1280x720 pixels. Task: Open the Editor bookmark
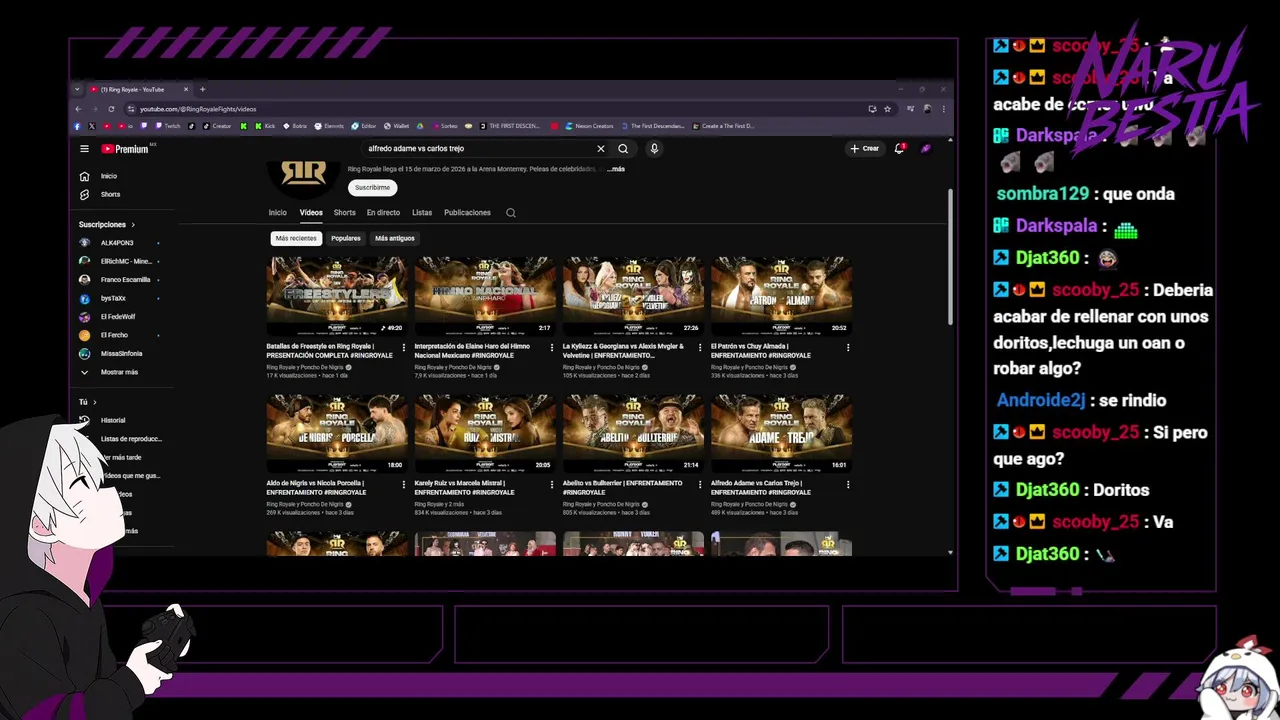click(364, 126)
